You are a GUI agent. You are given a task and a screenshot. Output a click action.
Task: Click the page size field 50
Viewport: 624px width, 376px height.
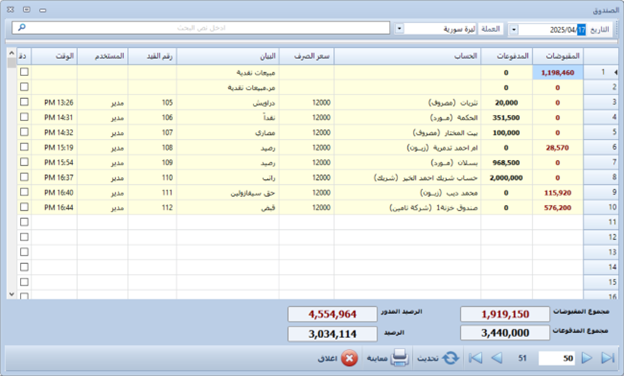(x=557, y=358)
